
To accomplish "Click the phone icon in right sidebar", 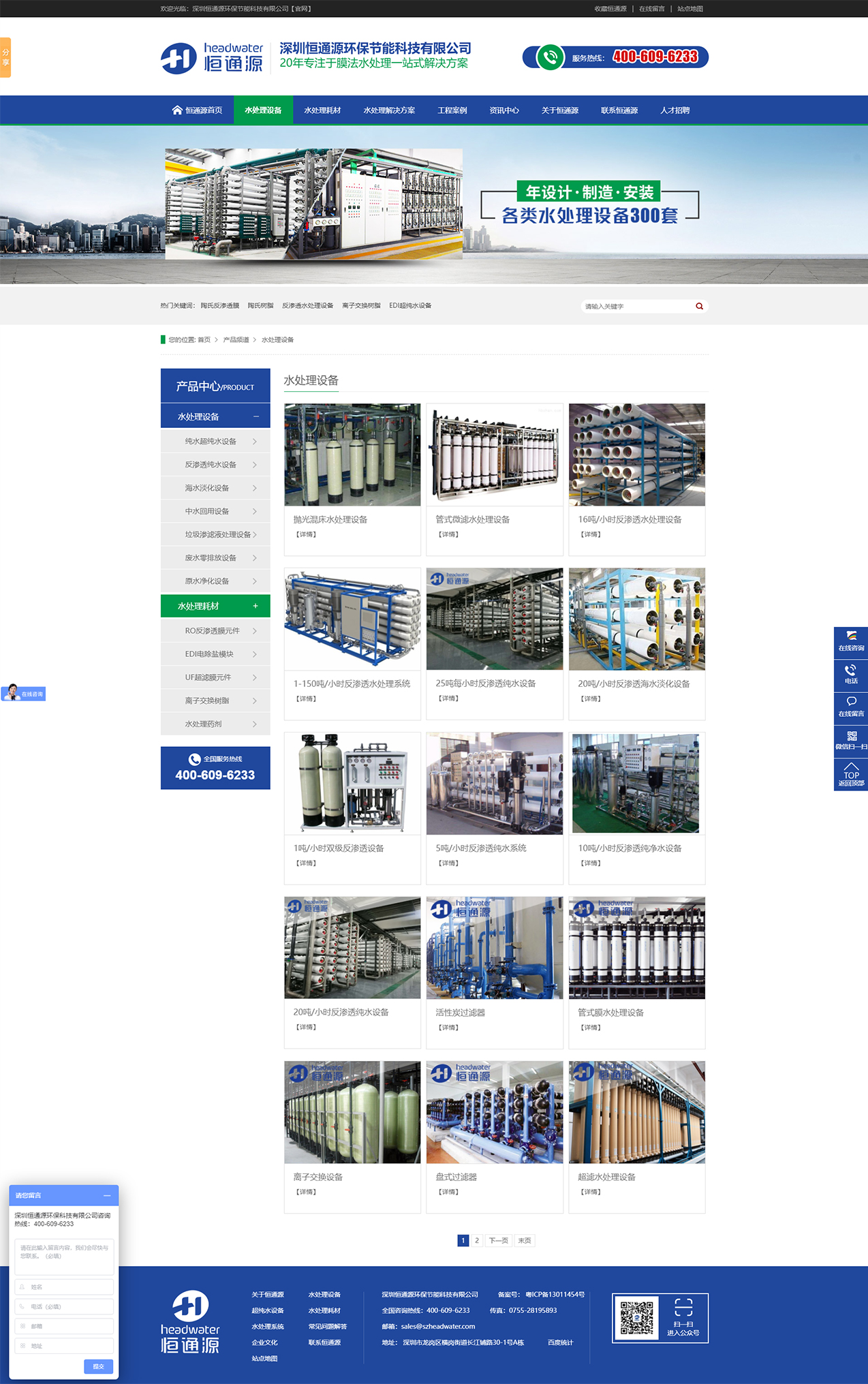I will pyautogui.click(x=850, y=674).
